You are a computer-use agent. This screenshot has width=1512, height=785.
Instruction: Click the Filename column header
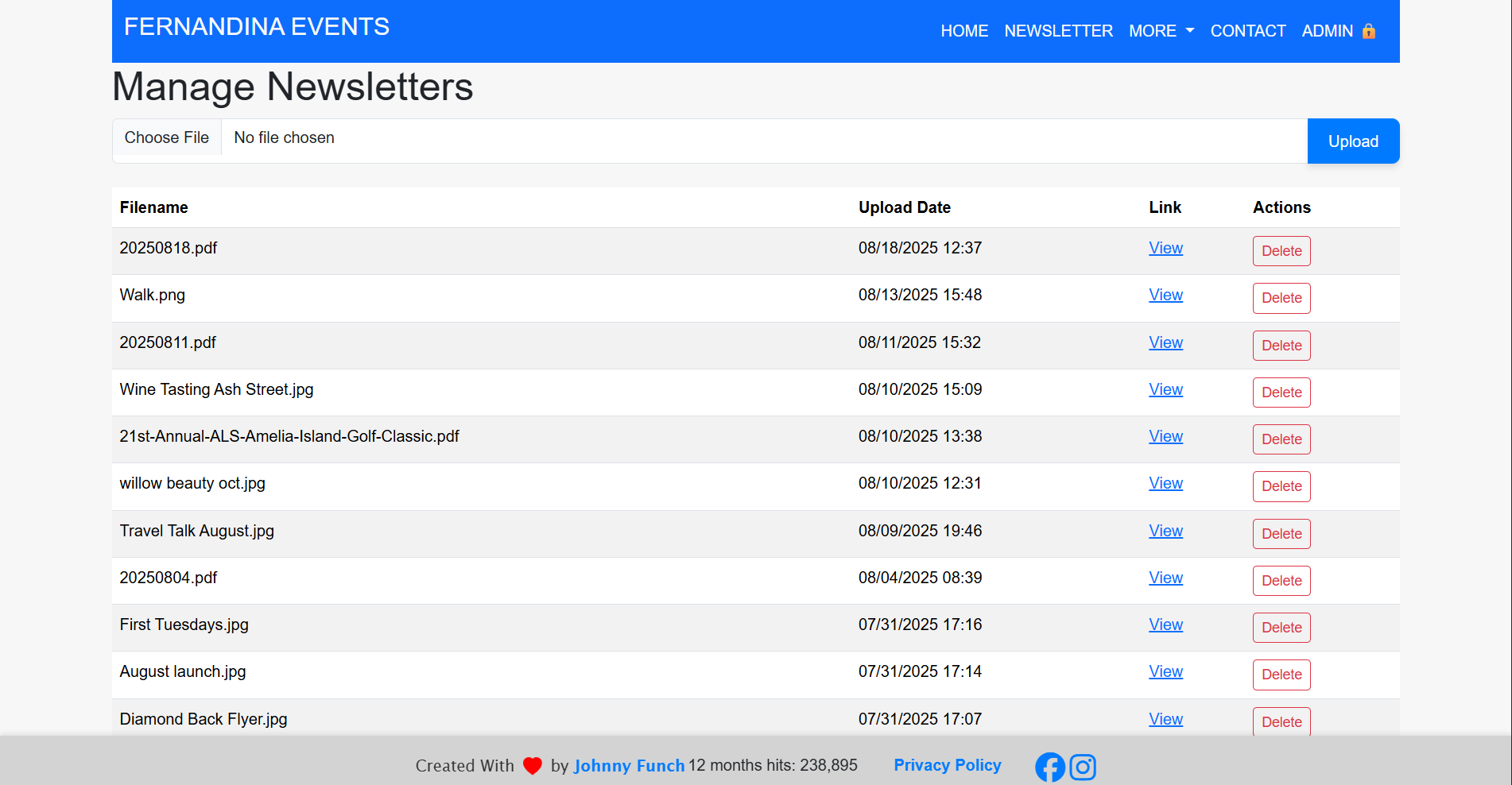click(154, 207)
